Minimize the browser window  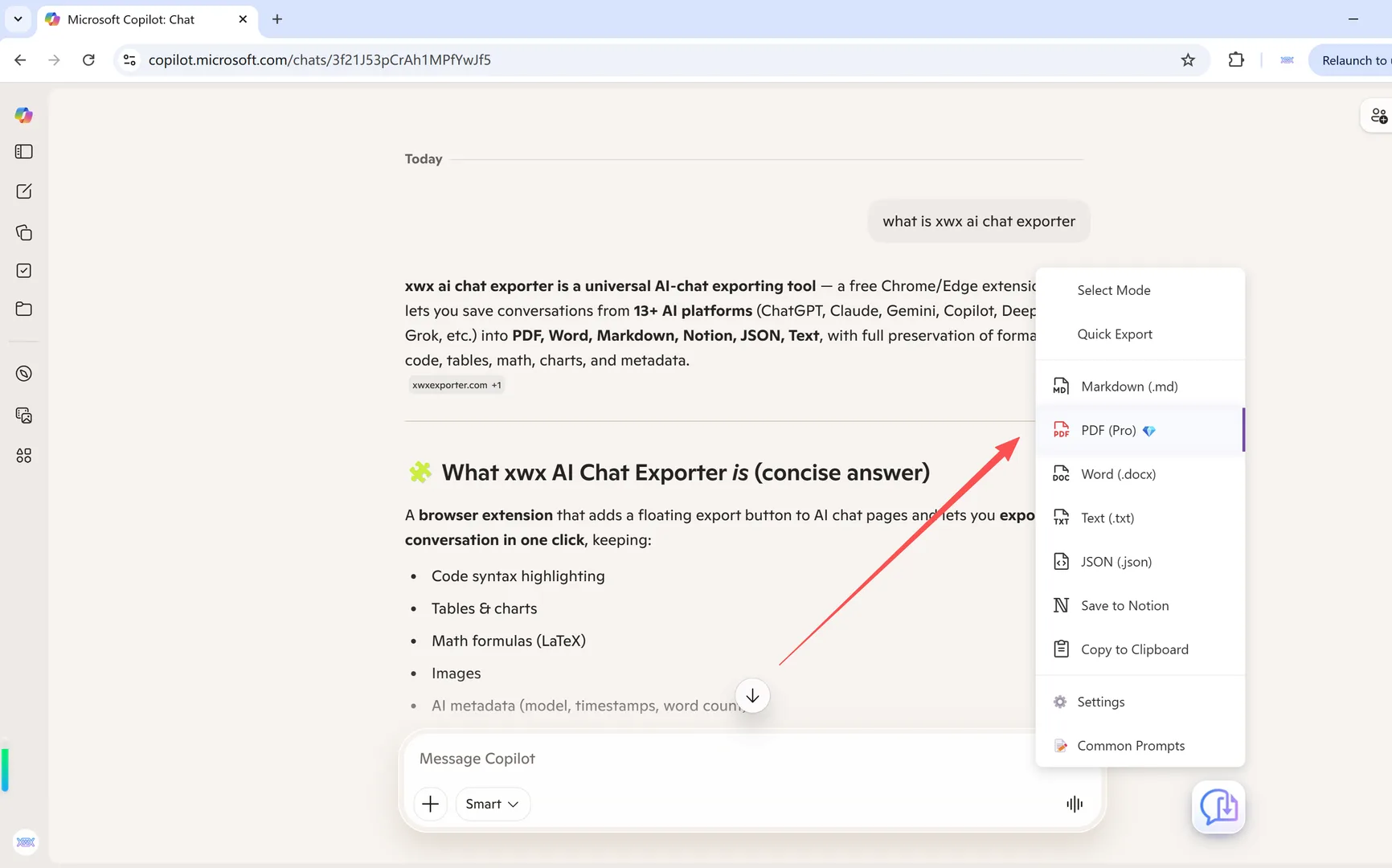click(1353, 19)
